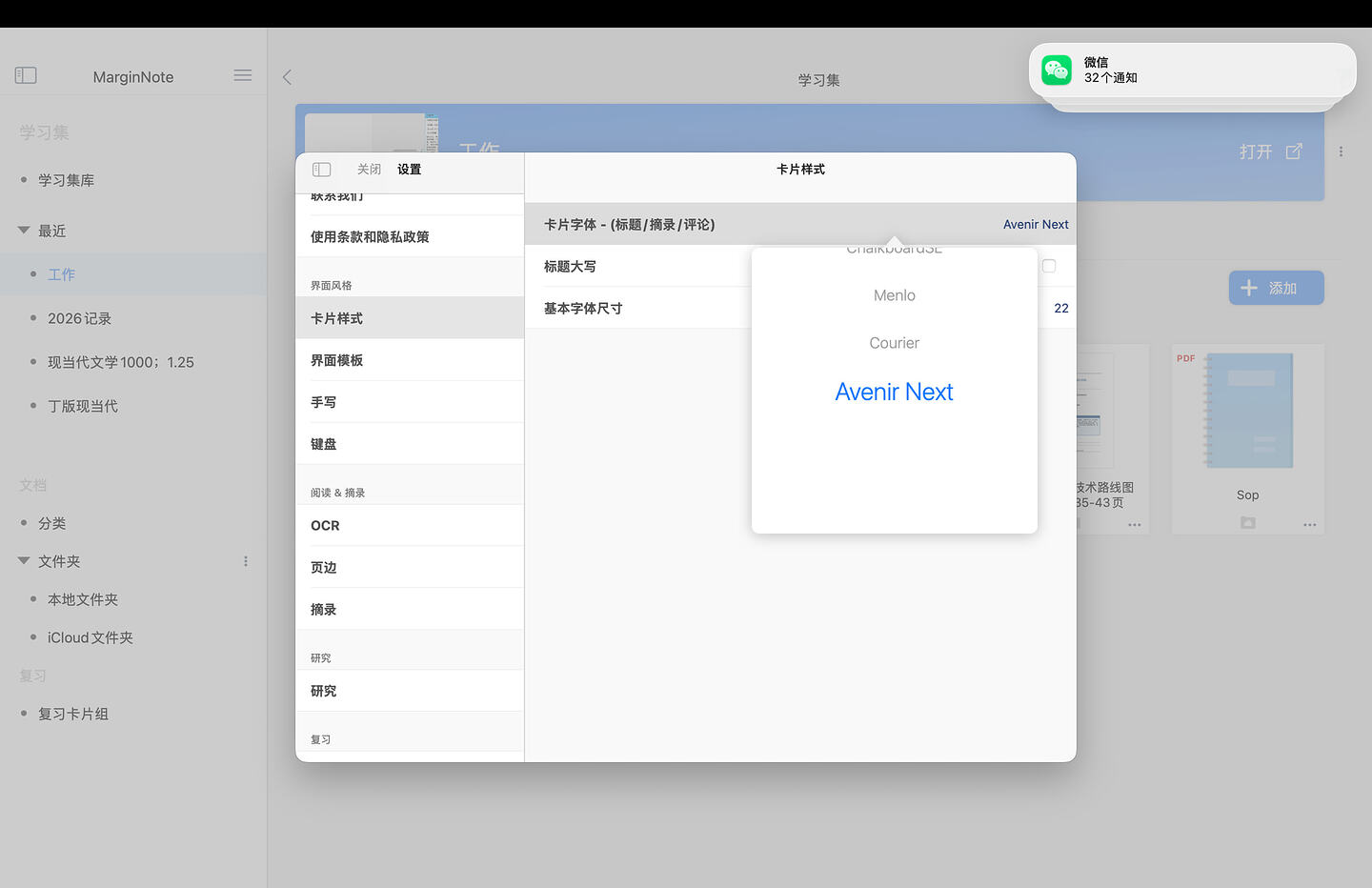Open the MarginNote hamburger menu

243,75
